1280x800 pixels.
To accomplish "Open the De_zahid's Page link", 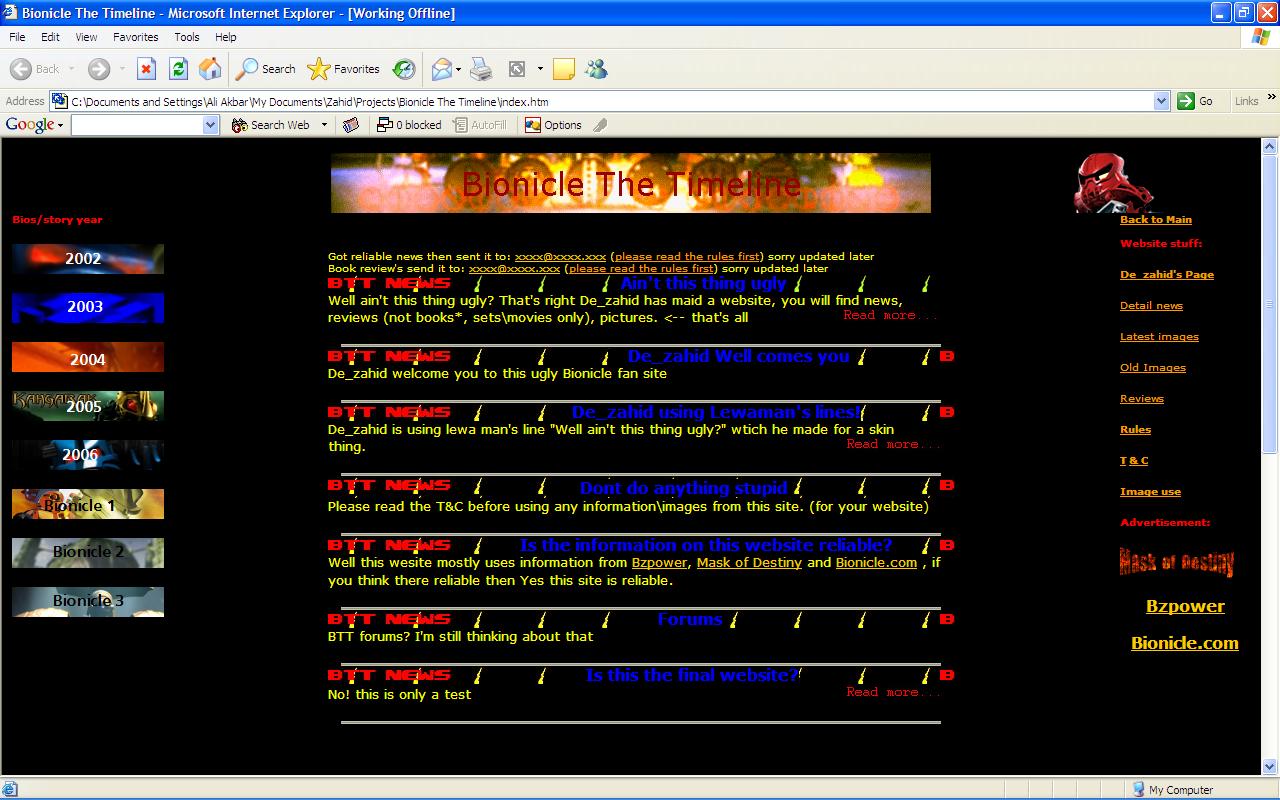I will pos(1167,274).
